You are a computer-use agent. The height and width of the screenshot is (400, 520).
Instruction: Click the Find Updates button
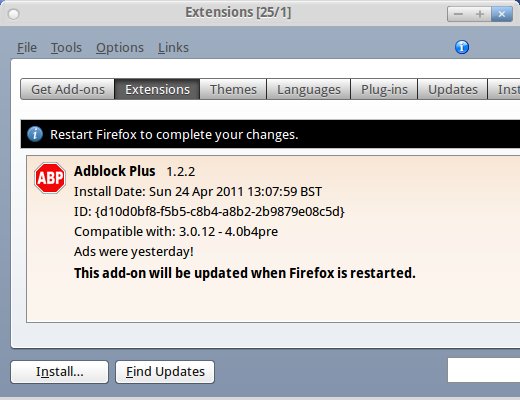165,372
